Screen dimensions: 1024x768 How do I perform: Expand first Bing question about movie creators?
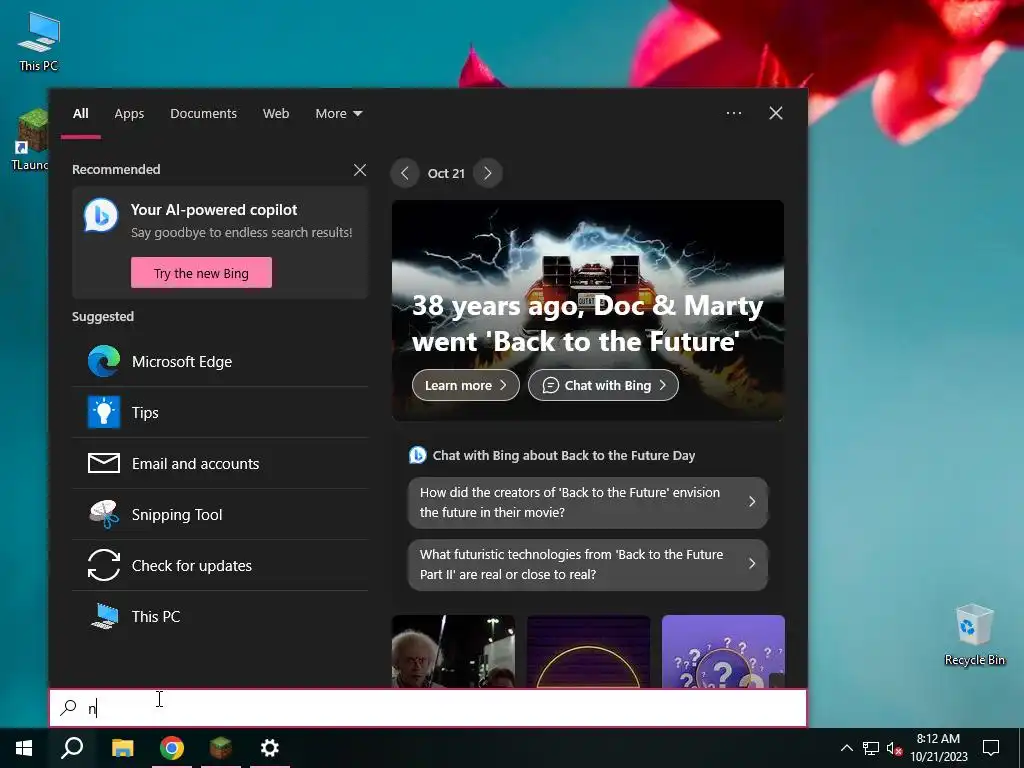(x=587, y=502)
